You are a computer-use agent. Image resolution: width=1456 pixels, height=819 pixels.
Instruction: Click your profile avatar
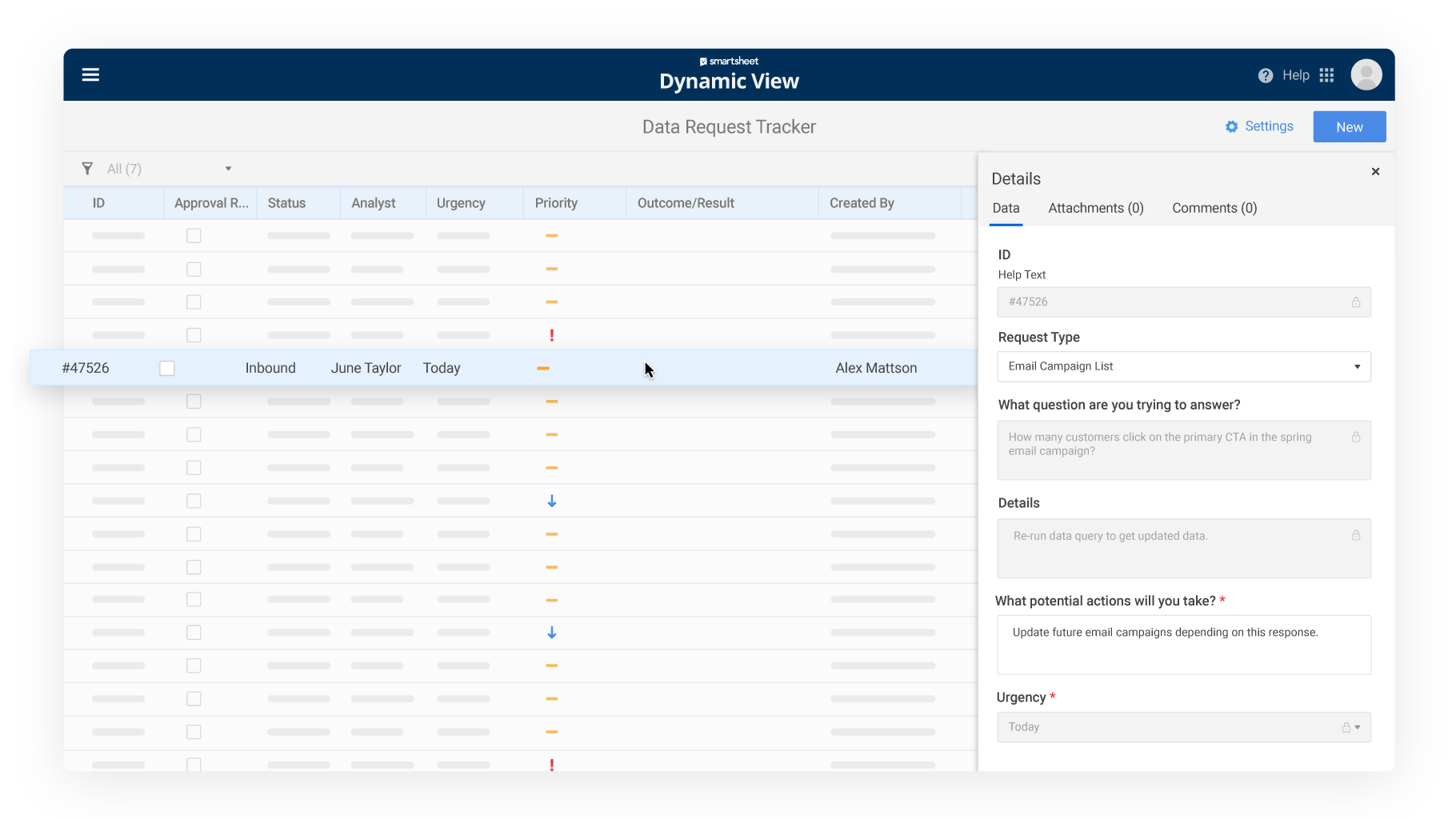pyautogui.click(x=1366, y=74)
